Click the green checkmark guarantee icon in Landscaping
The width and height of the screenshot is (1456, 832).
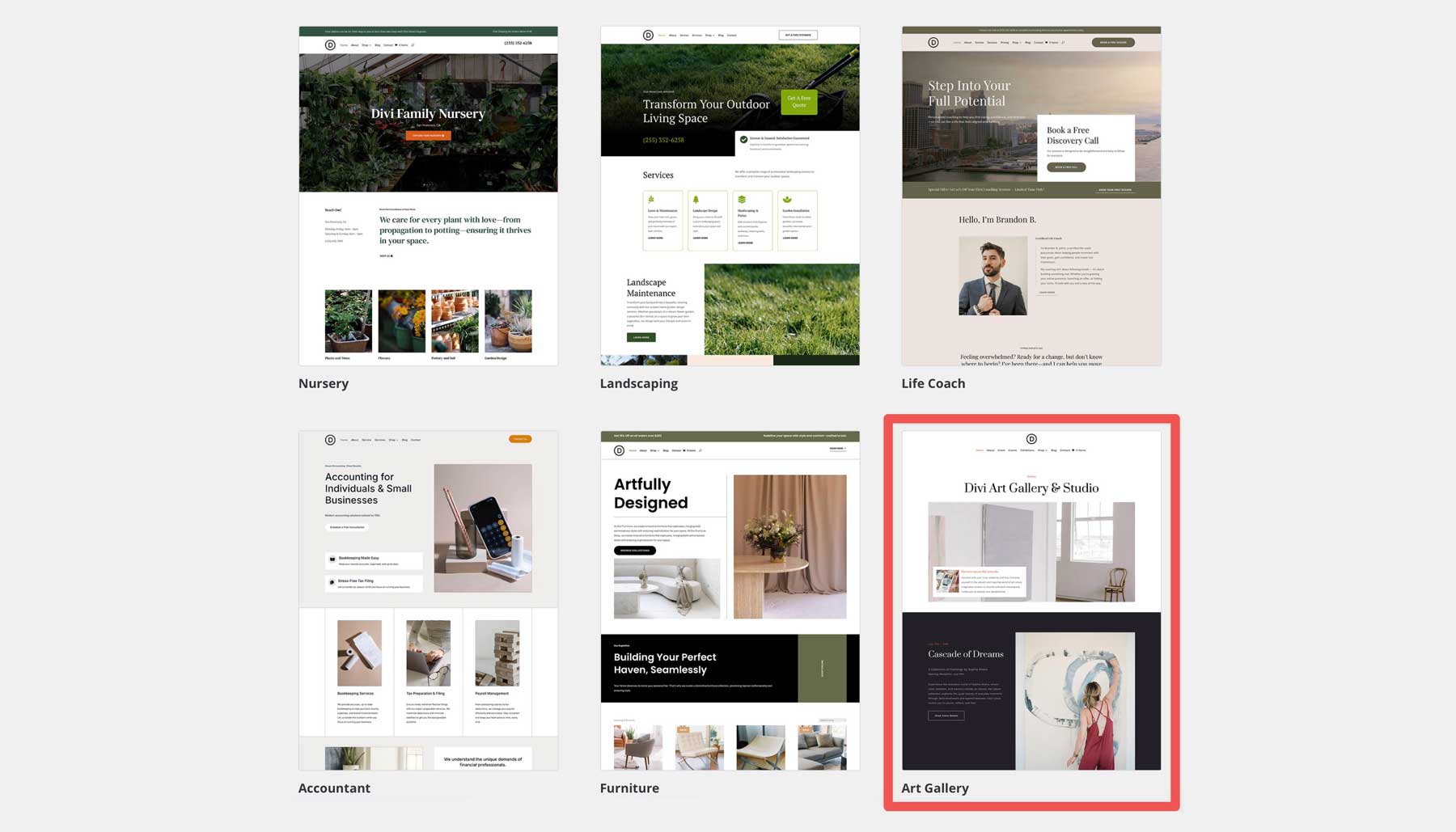click(744, 138)
